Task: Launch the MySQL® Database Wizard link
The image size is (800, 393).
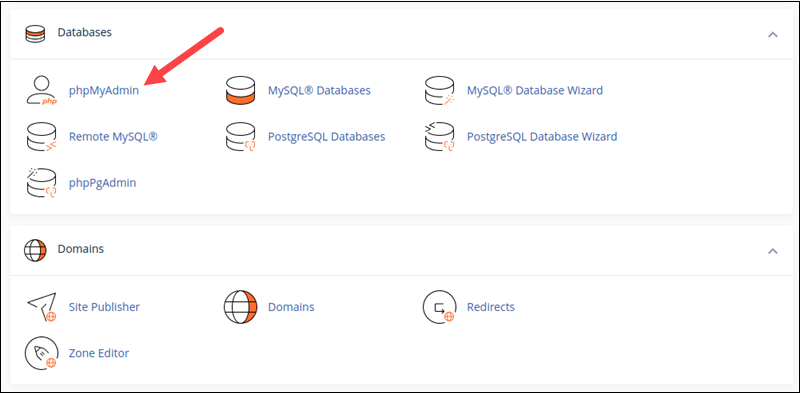Action: (x=535, y=91)
